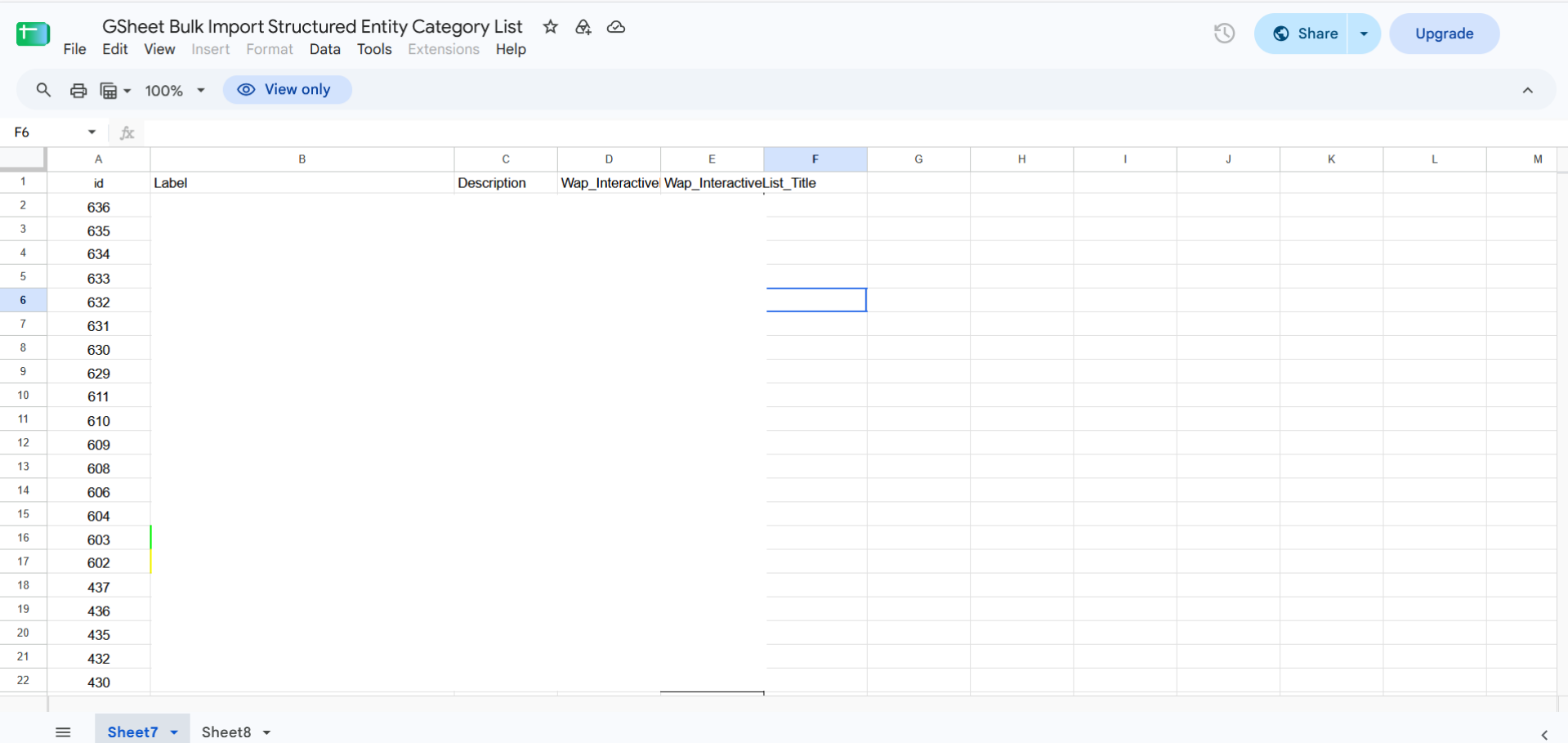Select the Sheet7 tab
The image size is (1568, 743).
[132, 732]
